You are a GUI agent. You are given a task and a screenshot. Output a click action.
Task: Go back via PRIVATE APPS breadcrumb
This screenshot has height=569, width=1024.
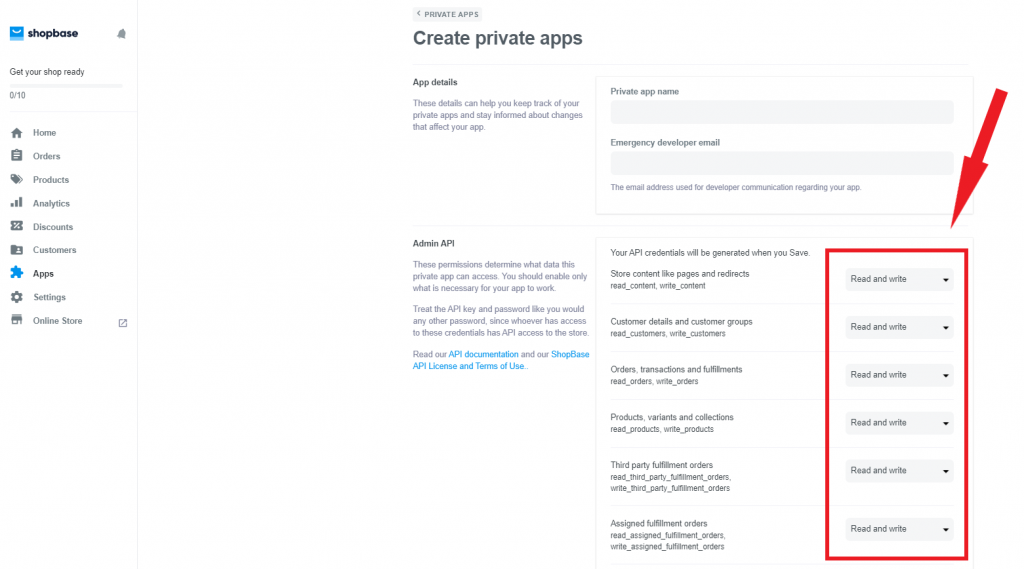(x=447, y=14)
